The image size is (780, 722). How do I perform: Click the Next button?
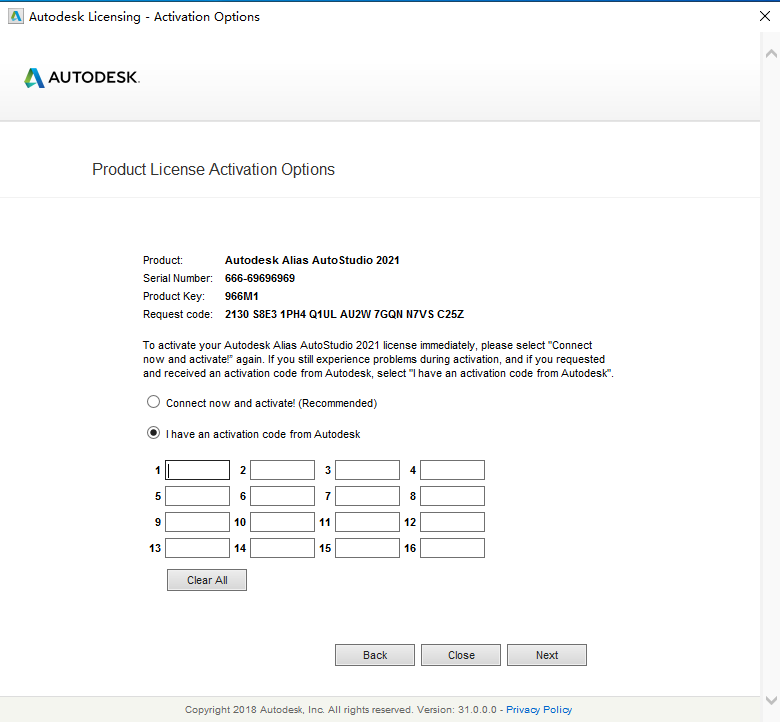[547, 655]
